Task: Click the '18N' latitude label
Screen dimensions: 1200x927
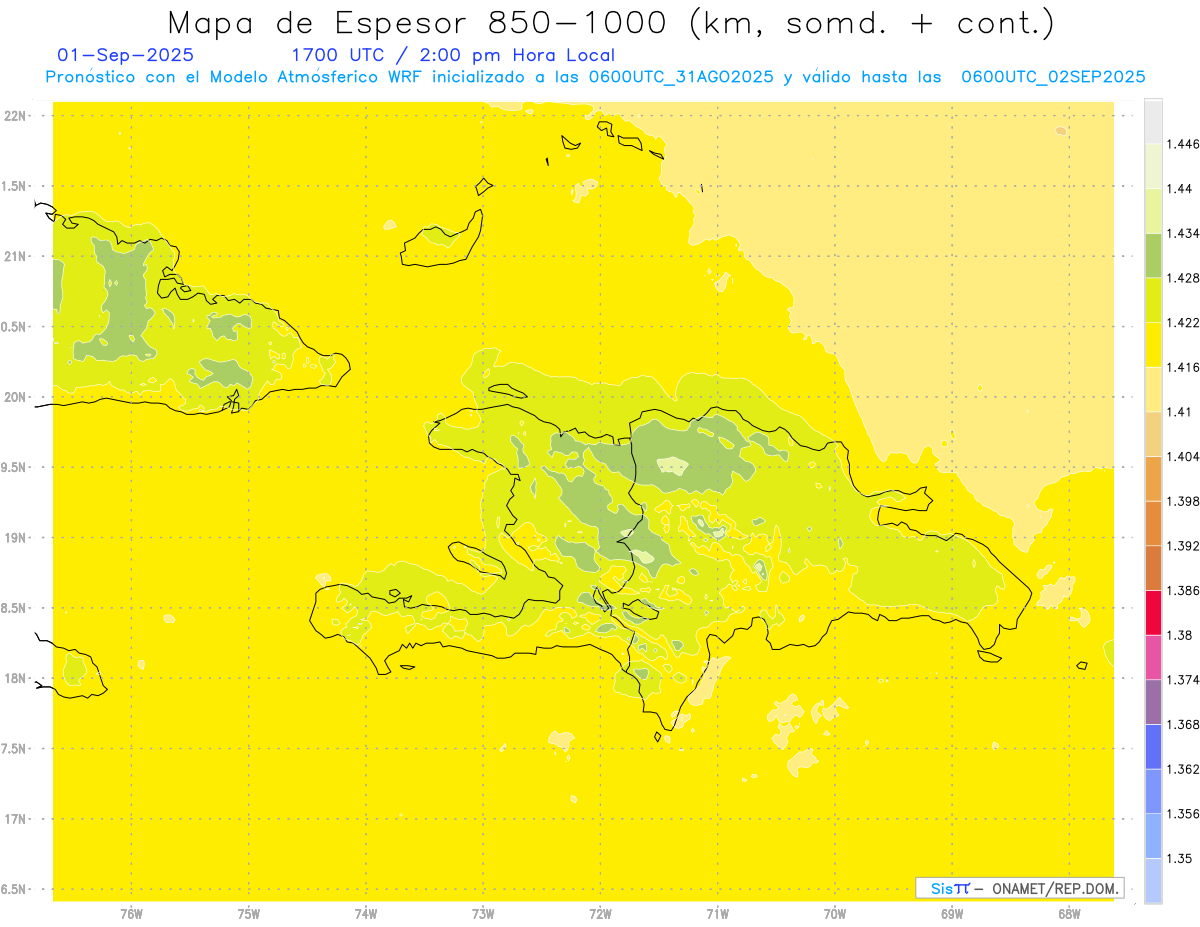Action: (17, 679)
